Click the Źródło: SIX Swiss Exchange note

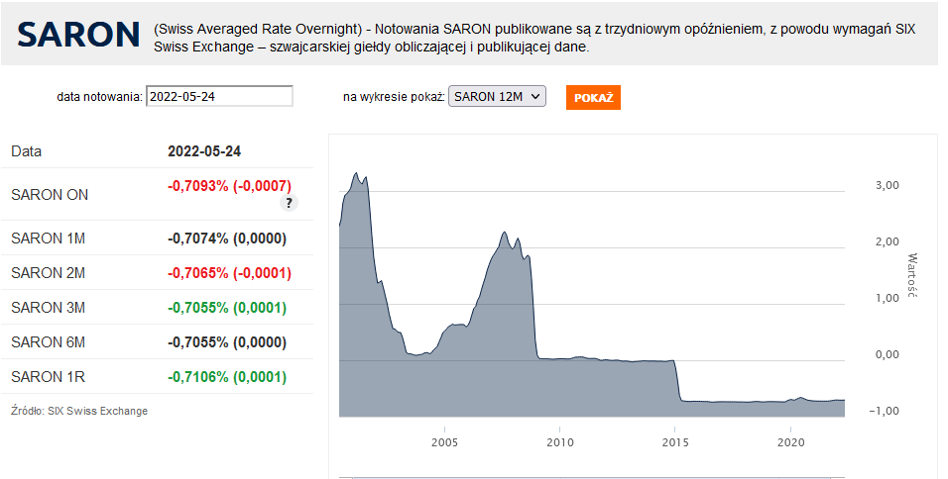tap(79, 411)
